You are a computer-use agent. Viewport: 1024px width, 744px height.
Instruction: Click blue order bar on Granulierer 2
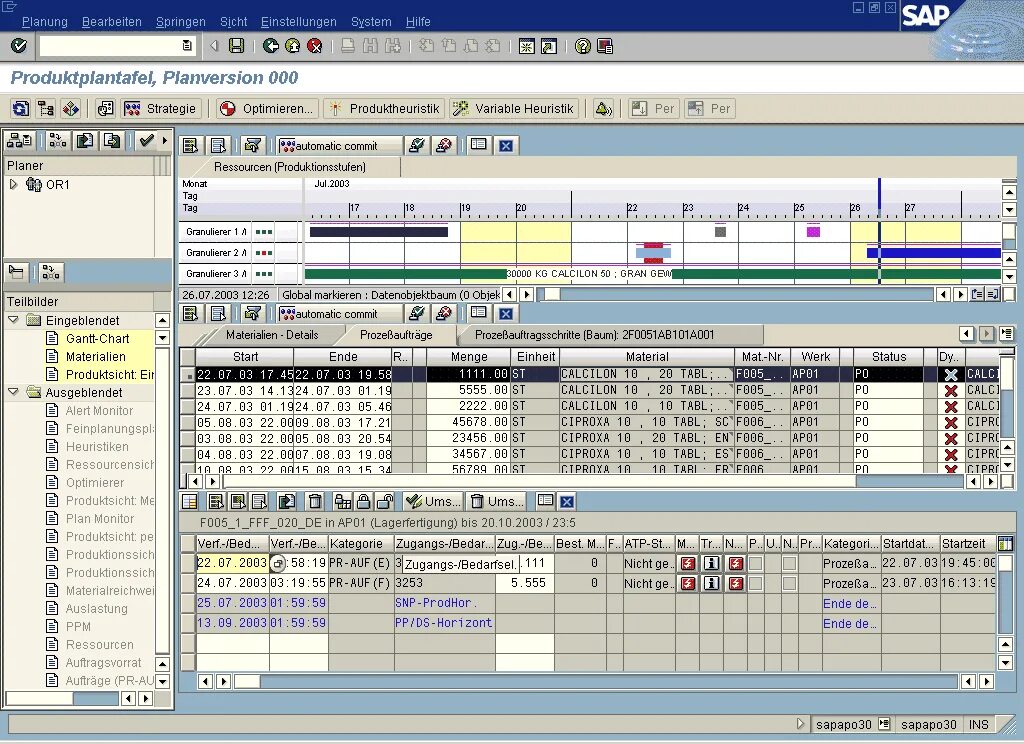point(934,253)
